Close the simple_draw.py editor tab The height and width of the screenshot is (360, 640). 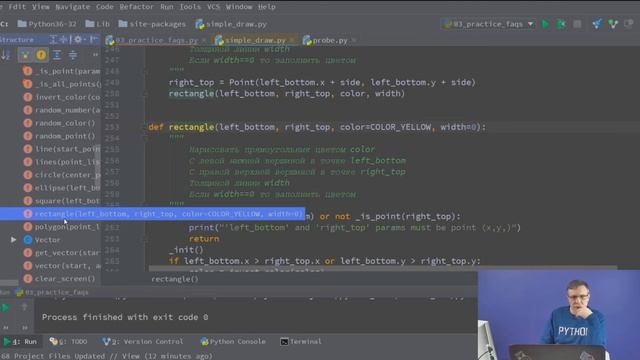(x=292, y=40)
